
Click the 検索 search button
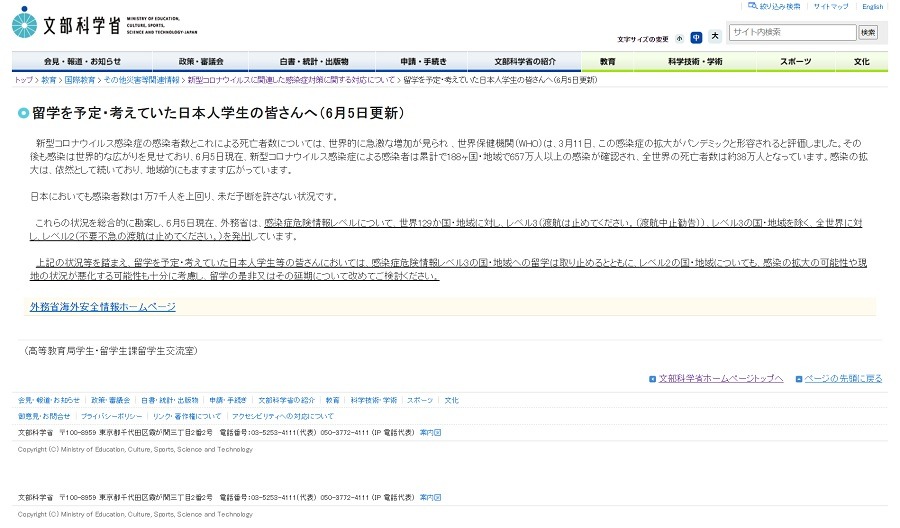868,33
